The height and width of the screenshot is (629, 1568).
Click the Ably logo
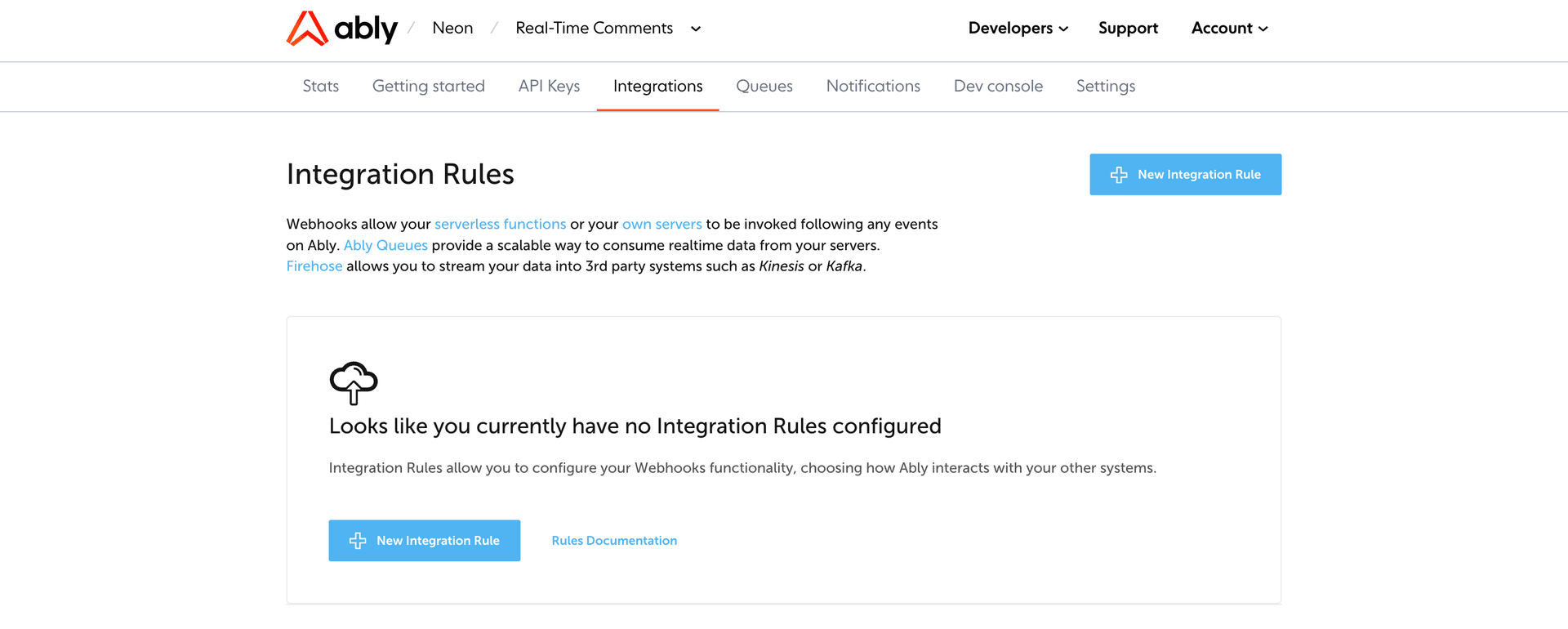tap(341, 29)
